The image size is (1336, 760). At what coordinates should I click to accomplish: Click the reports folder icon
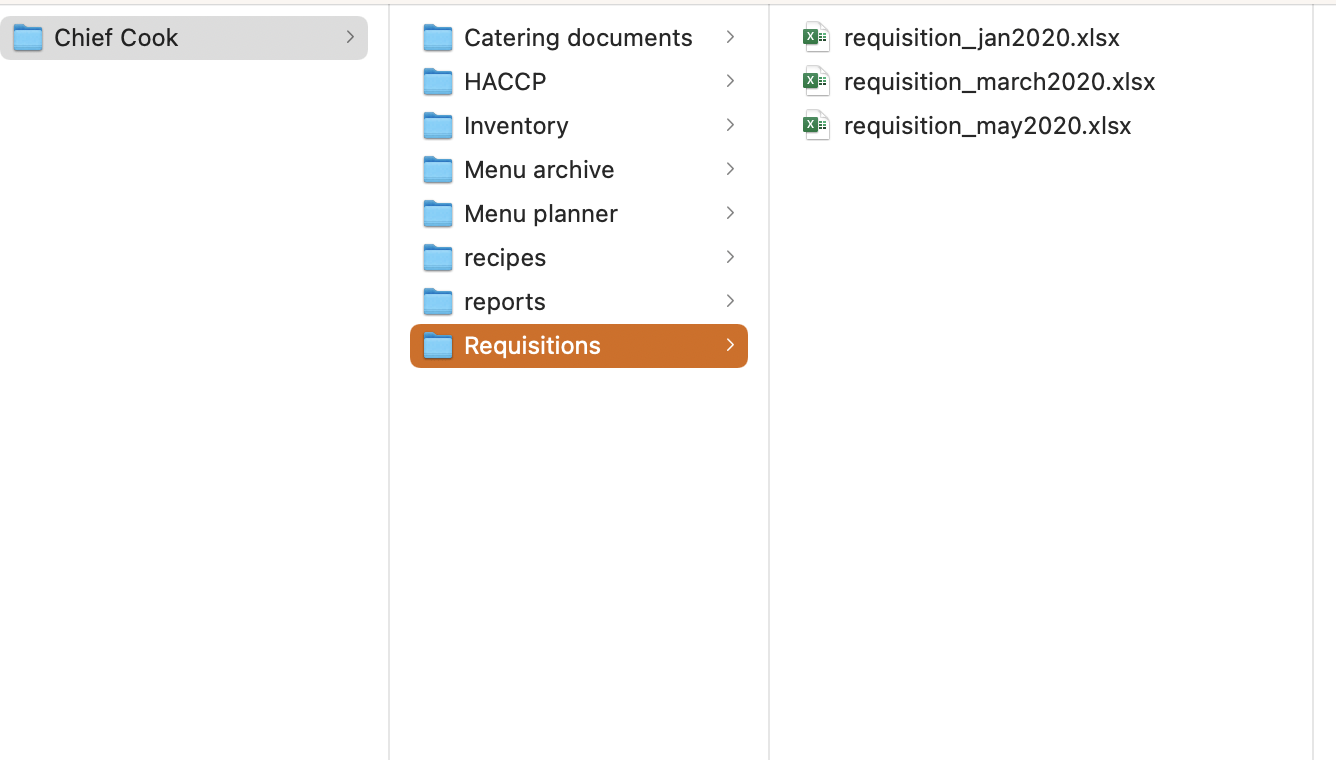click(x=438, y=302)
